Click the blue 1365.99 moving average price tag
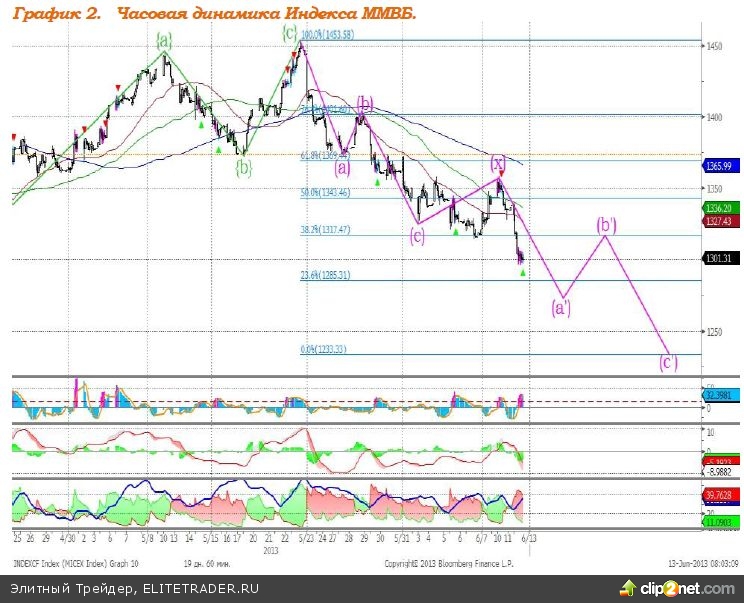Viewport: 744px width, 603px height. click(718, 165)
